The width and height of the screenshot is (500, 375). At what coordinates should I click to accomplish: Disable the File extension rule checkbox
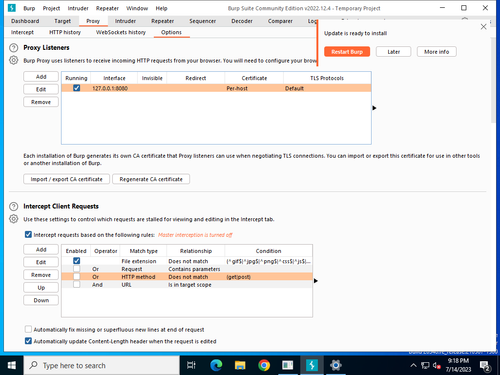tap(77, 261)
